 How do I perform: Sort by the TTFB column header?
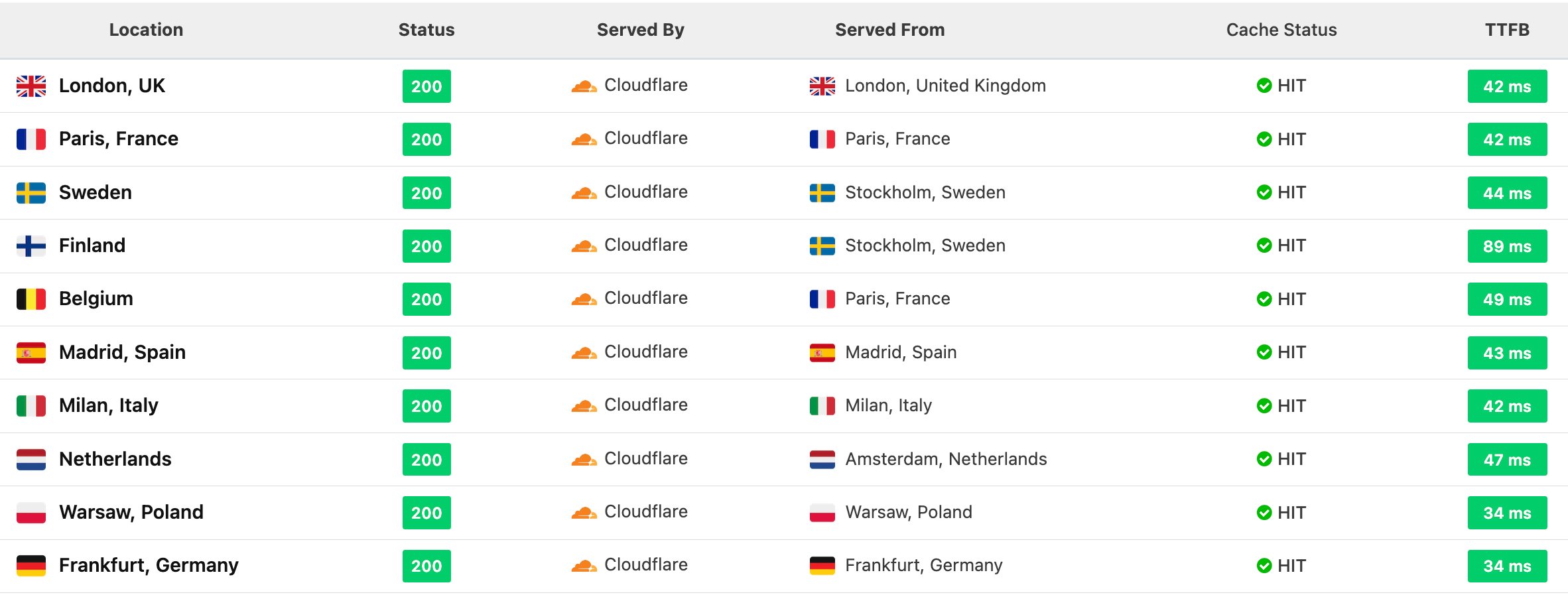point(1507,30)
